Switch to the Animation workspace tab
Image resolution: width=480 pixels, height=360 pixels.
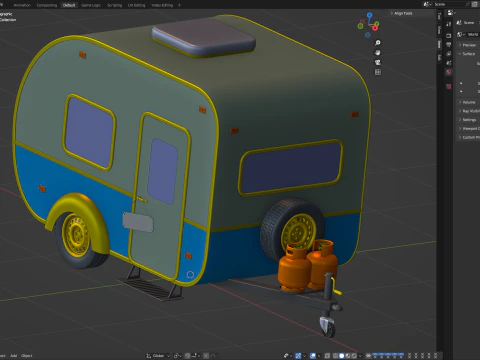22,5
